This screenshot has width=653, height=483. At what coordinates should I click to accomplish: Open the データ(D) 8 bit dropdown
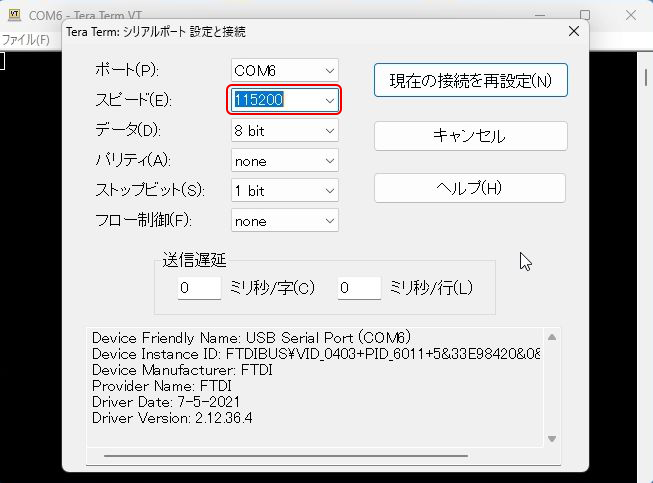click(x=285, y=130)
